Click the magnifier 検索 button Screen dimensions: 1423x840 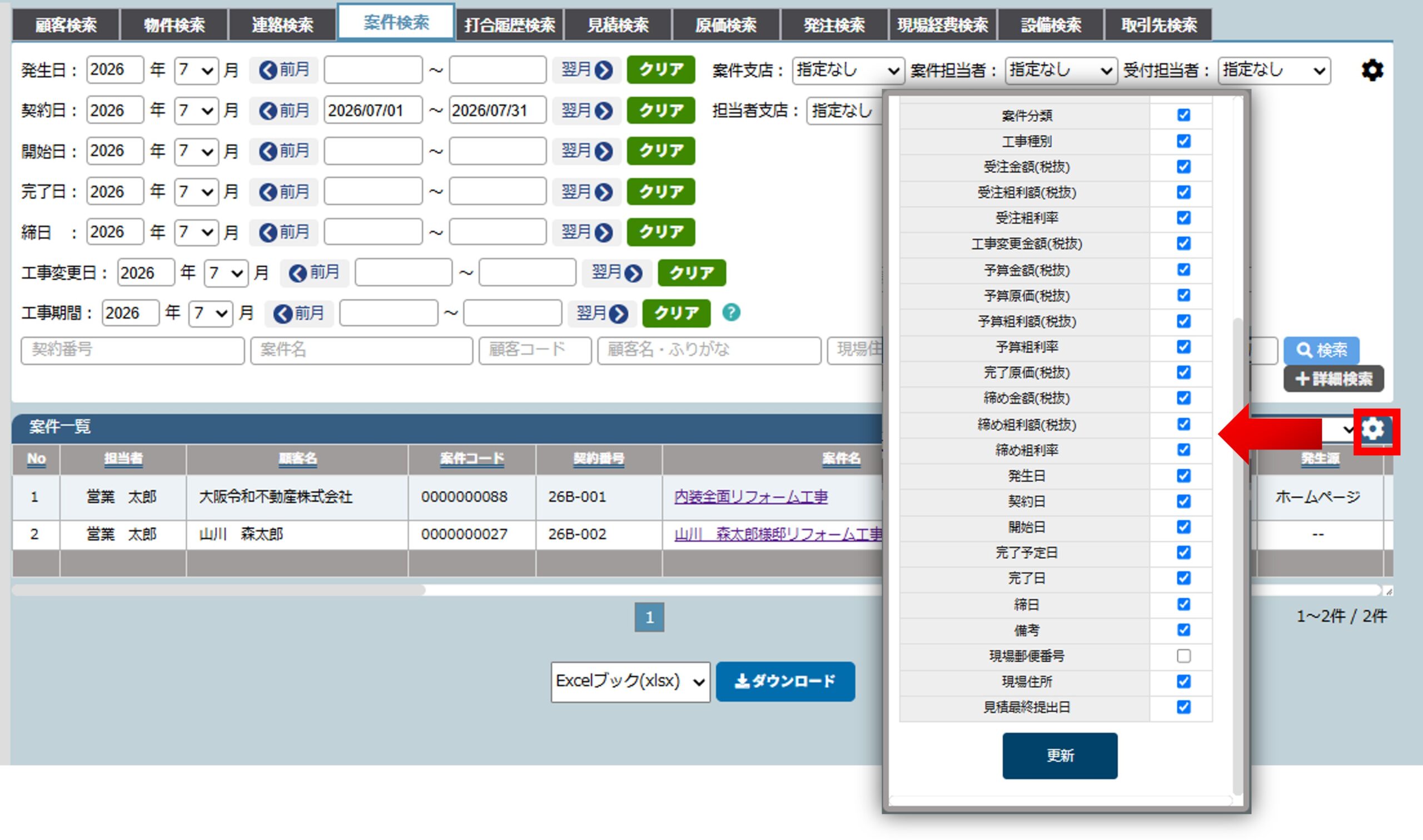(1321, 351)
